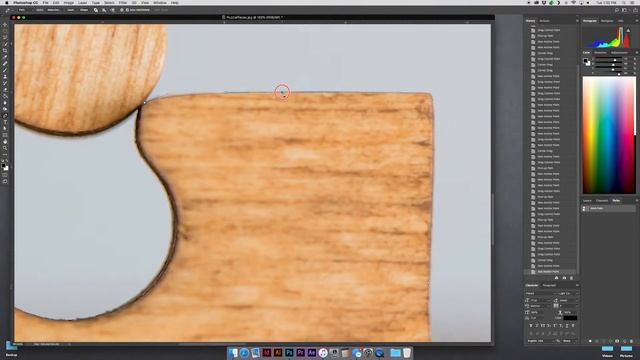Viewport: 640px width, 360px height.
Task: Select the Type tool
Action: (x=5, y=122)
